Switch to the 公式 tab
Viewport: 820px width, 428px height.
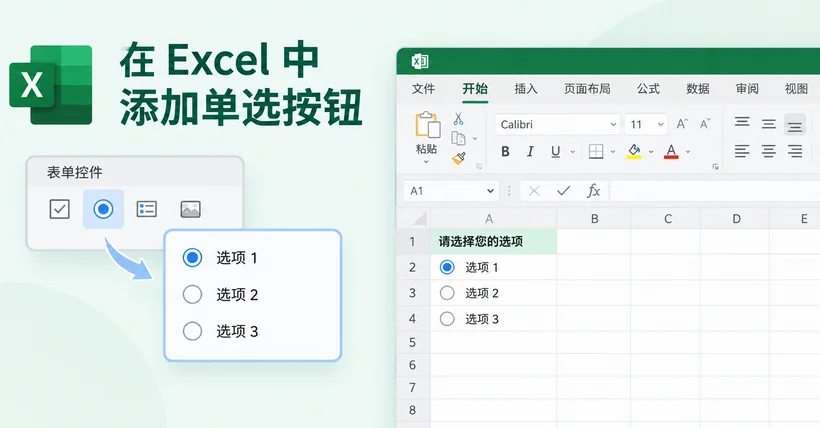point(648,89)
